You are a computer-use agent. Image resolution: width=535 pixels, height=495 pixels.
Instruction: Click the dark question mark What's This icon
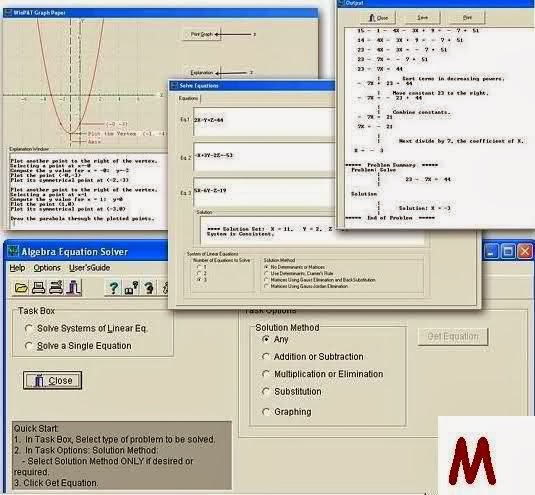click(149, 288)
